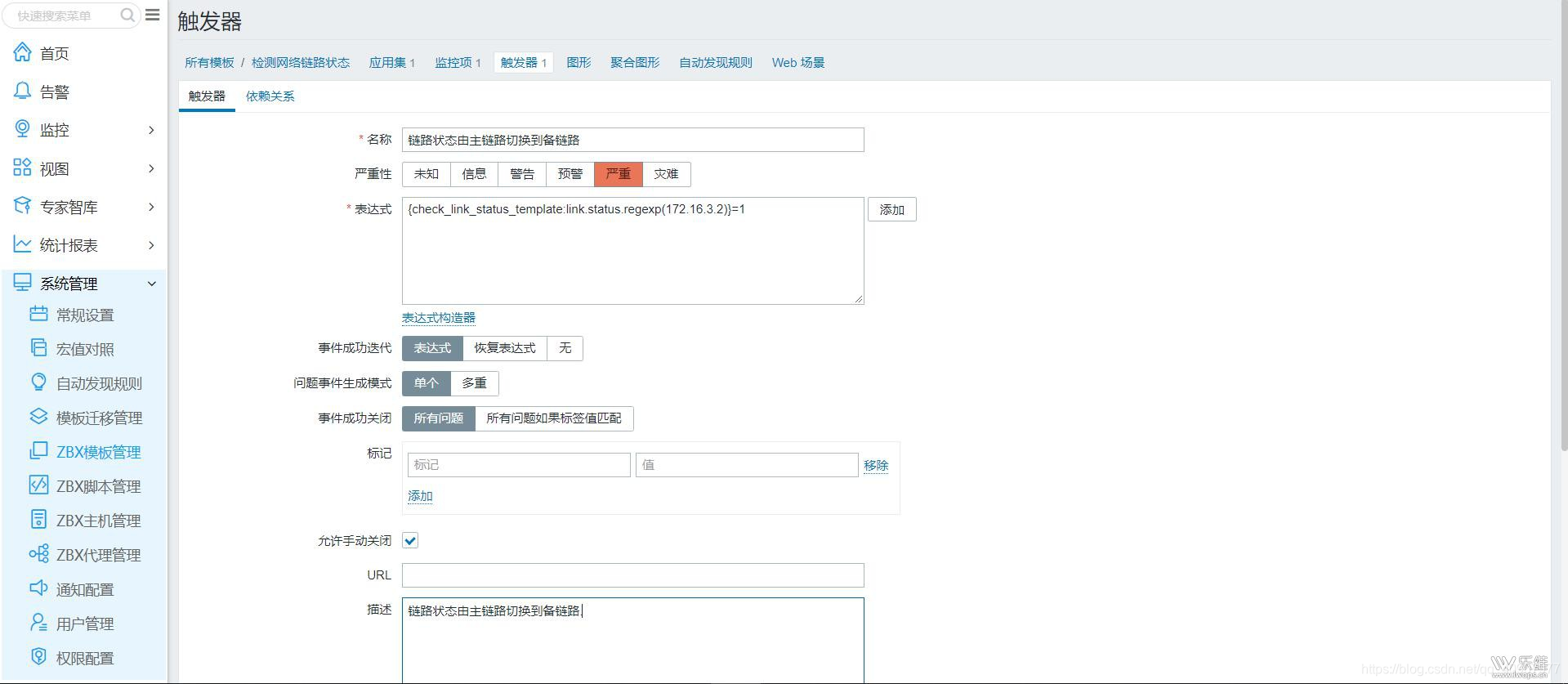The width and height of the screenshot is (1568, 684).
Task: Select 多重 problem event generation mode
Action: point(475,383)
